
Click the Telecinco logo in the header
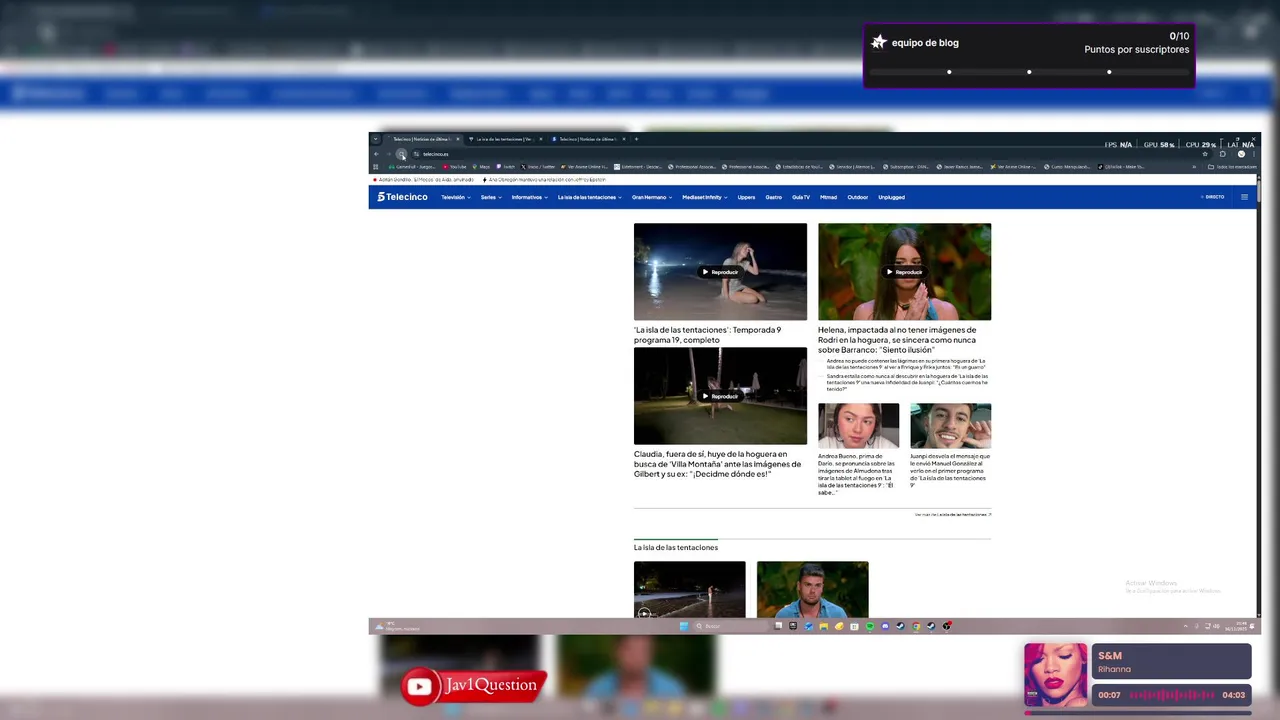click(x=402, y=197)
